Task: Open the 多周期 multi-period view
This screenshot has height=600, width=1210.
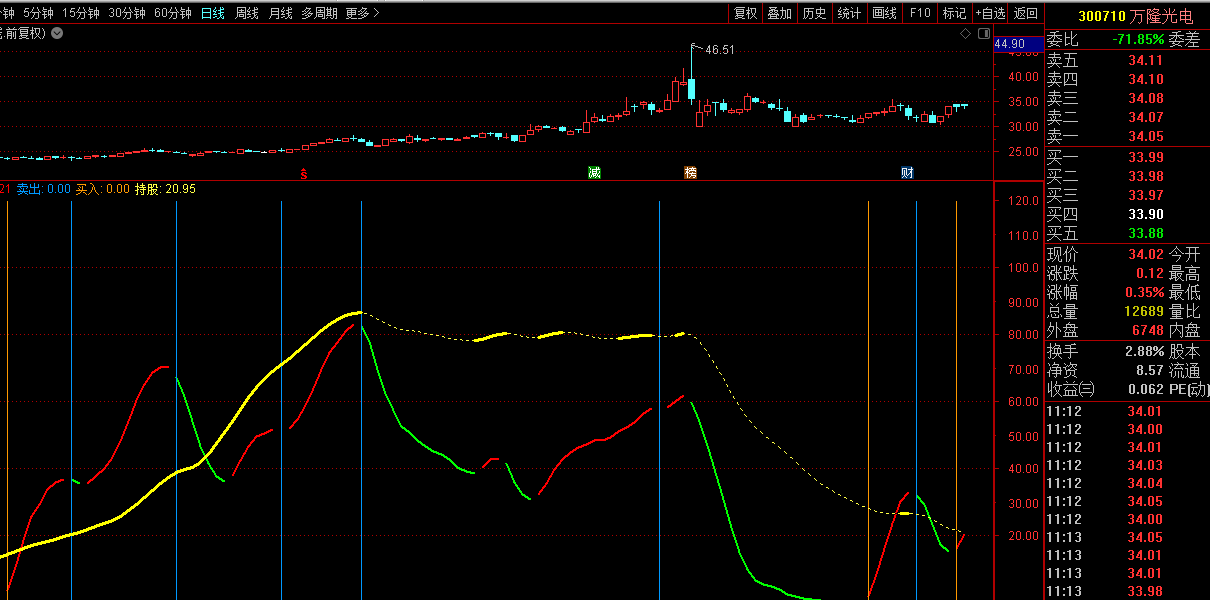Action: point(319,13)
